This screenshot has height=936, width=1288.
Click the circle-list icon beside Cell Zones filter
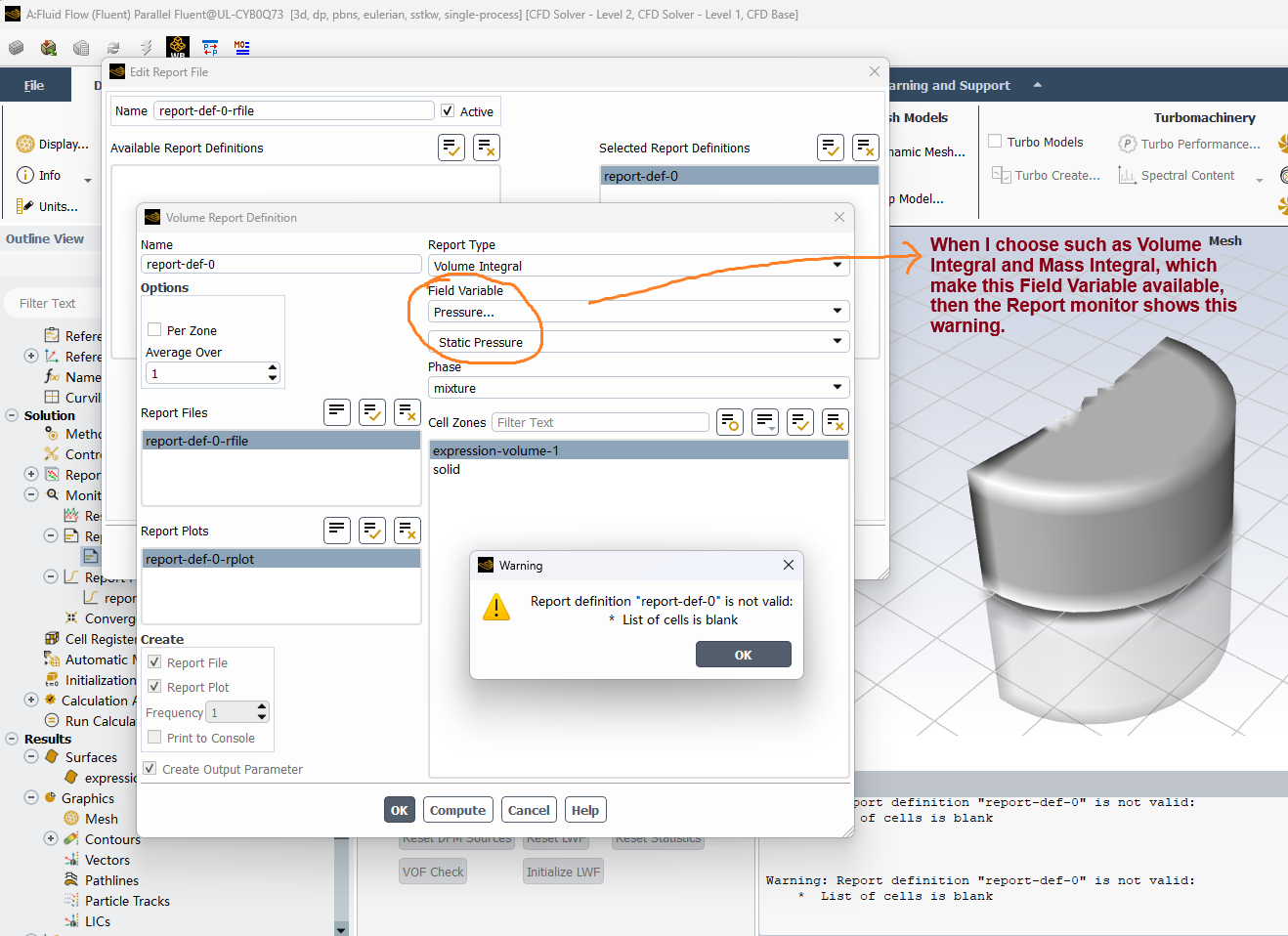pyautogui.click(x=730, y=422)
